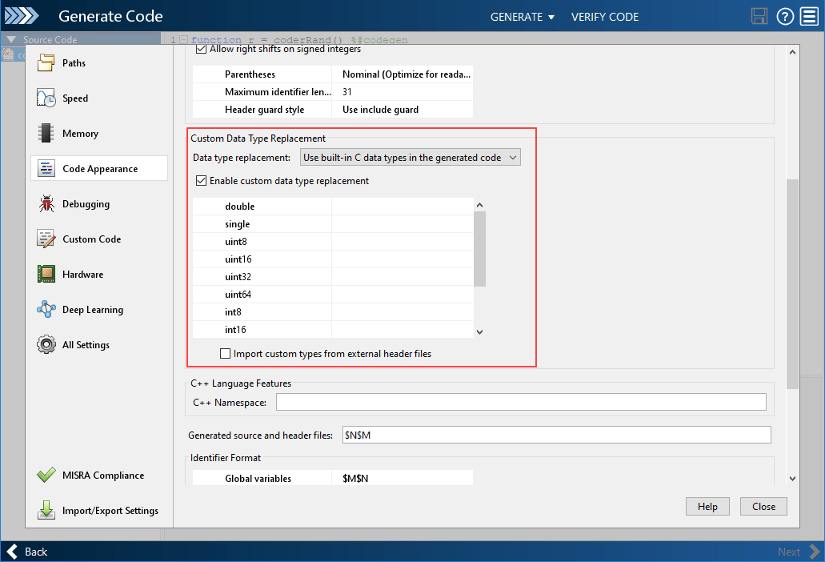Click the MISRA Compliance checkmark icon
This screenshot has width=825, height=562.
pyautogui.click(x=46, y=475)
